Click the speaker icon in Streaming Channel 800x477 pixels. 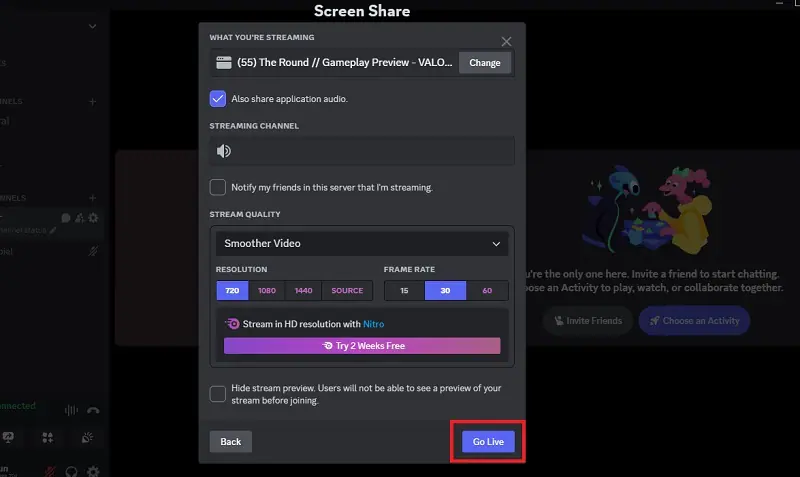[223, 151]
